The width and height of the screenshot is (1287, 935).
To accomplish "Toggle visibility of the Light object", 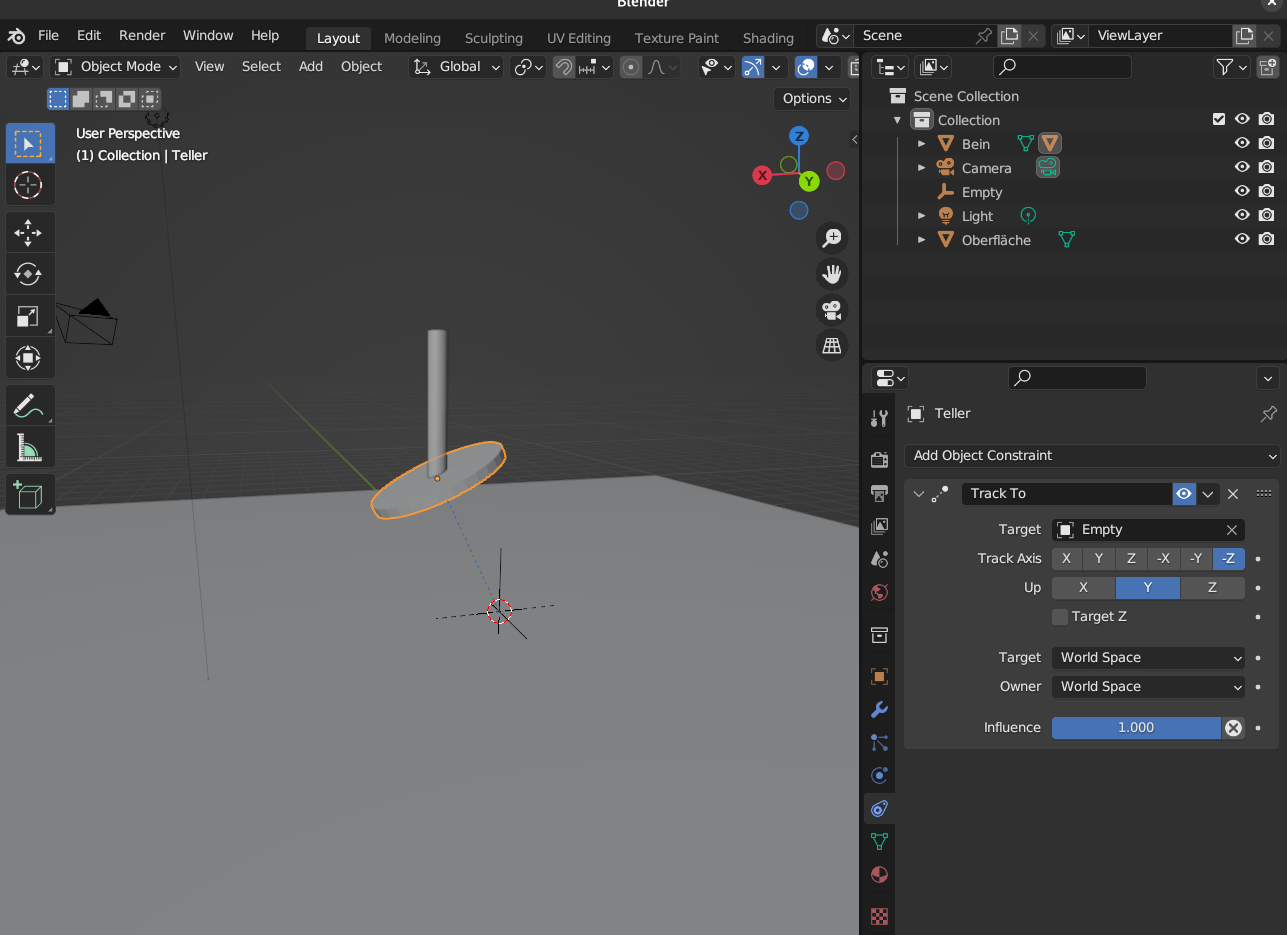I will (x=1242, y=216).
